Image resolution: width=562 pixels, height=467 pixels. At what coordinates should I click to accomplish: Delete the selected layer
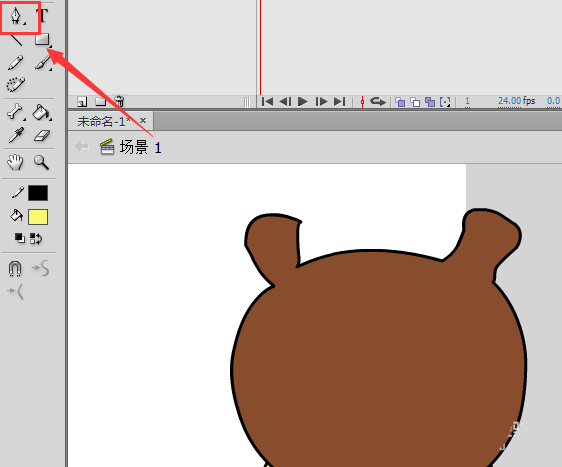119,101
